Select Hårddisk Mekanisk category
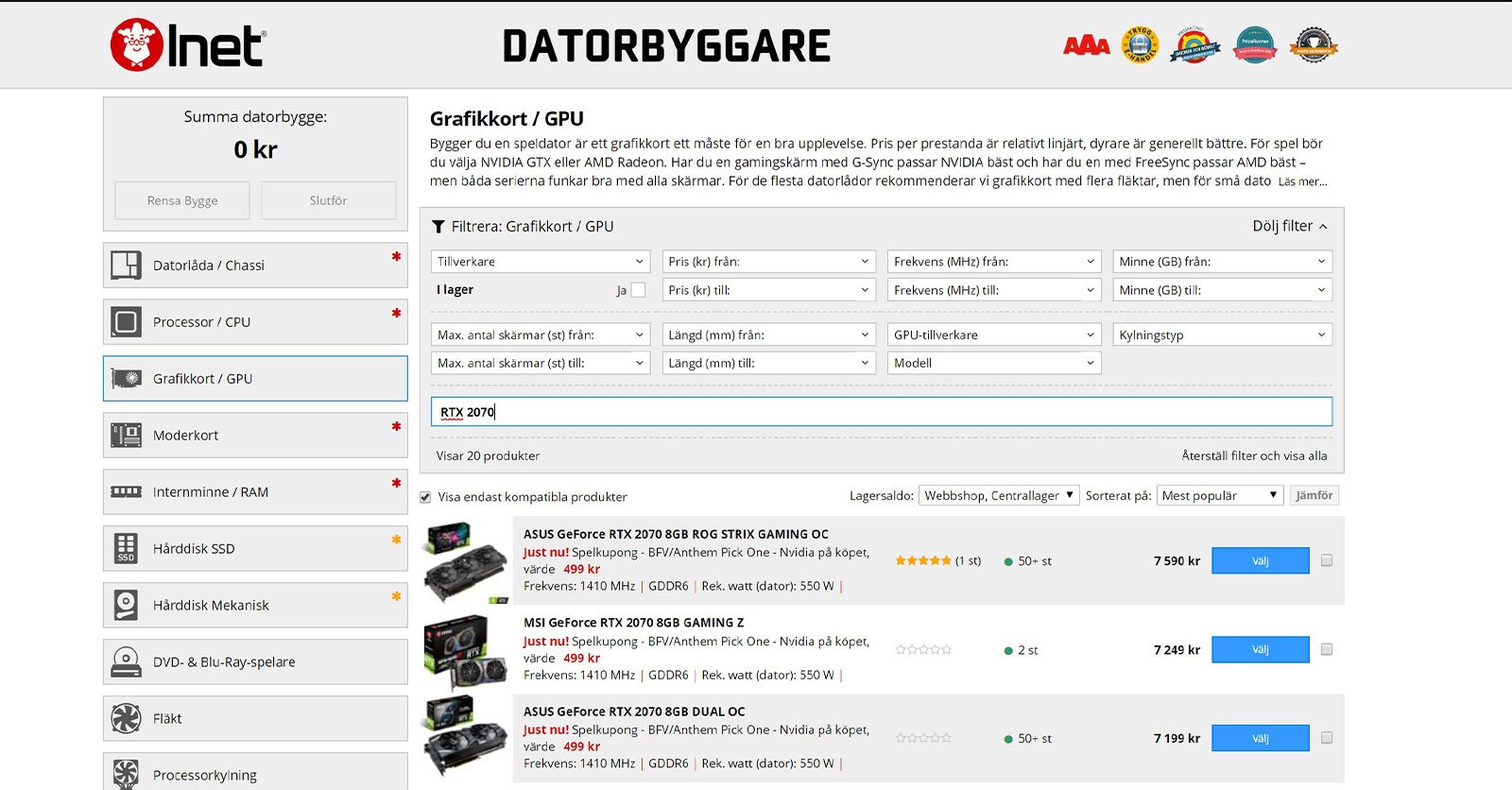The image size is (1512, 790). pos(255,606)
